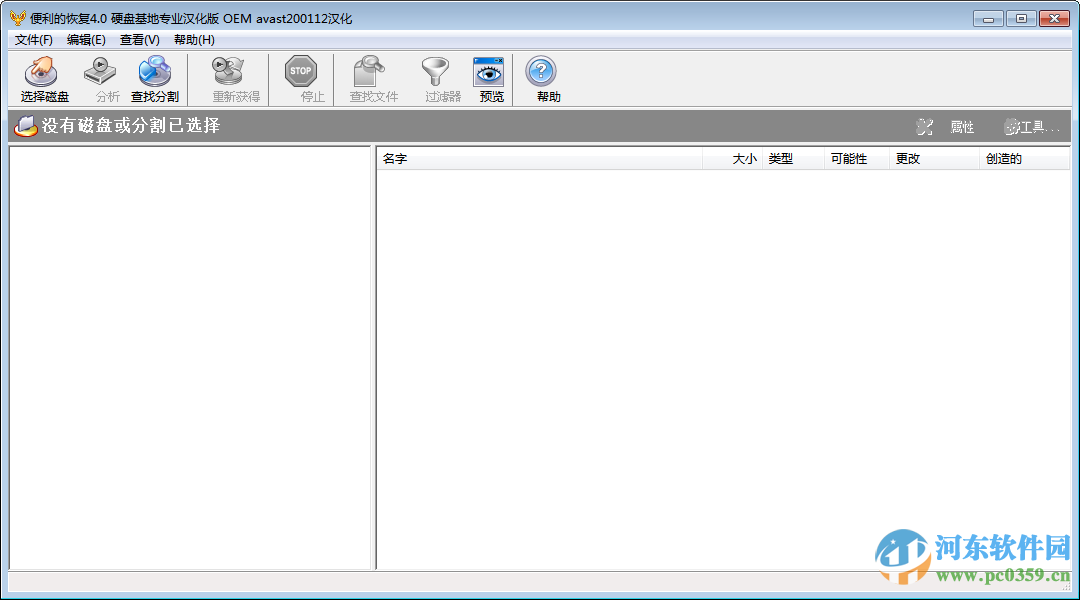Image resolution: width=1080 pixels, height=600 pixels.
Task: Click the 可能性 column header
Action: coord(851,158)
